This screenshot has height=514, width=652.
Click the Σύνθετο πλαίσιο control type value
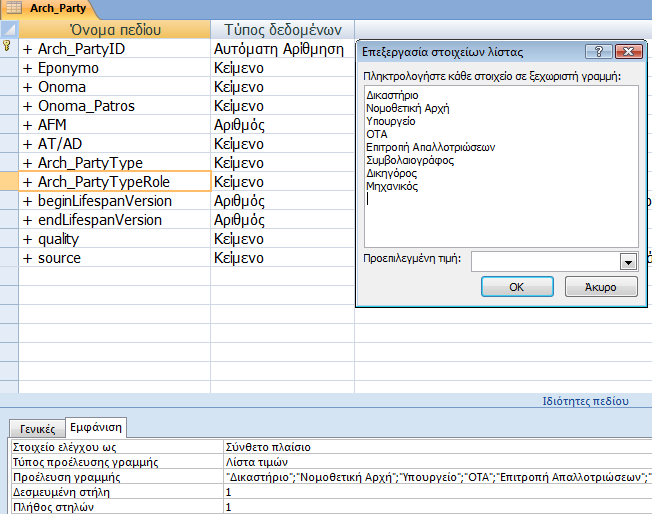pos(437,447)
